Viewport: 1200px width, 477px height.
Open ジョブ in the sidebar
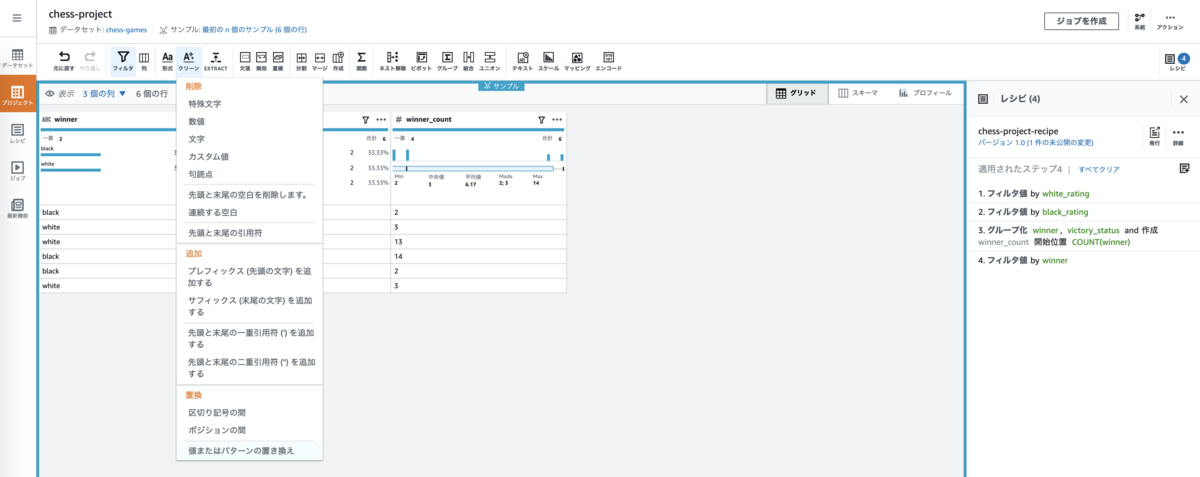(17, 170)
